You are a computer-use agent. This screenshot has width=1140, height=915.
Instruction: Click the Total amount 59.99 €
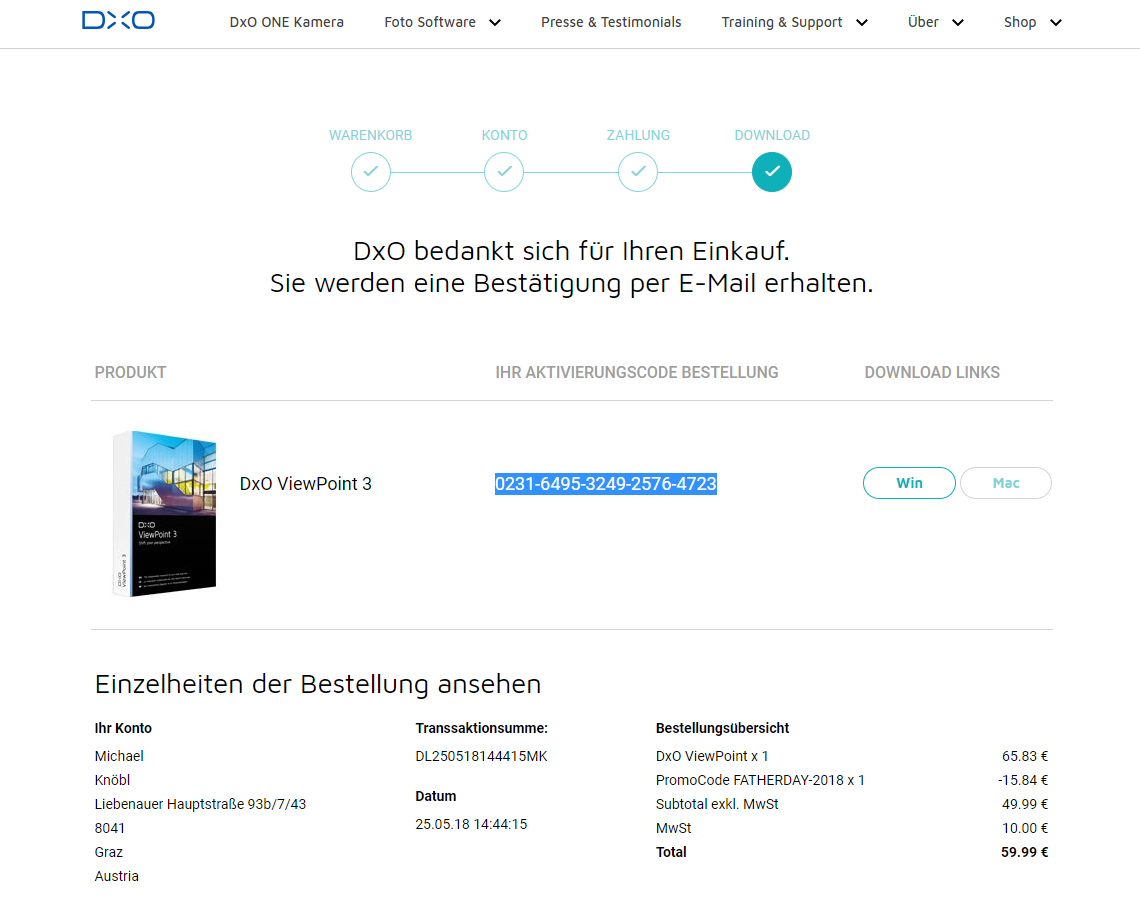click(x=1024, y=852)
